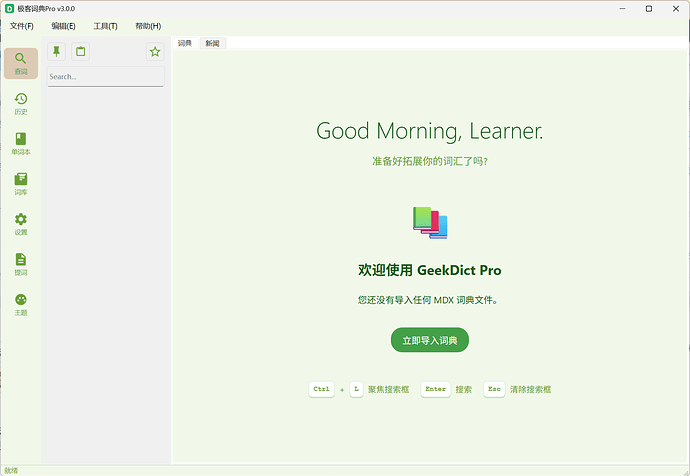
Task: Click the Esc key hint
Action: click(494, 389)
